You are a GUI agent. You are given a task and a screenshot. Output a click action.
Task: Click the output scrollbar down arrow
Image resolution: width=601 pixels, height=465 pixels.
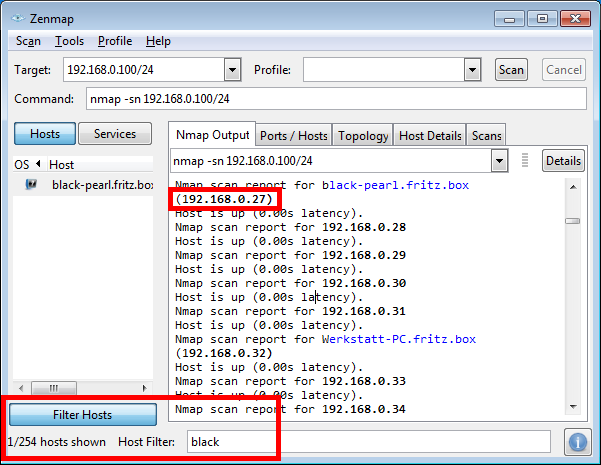click(x=573, y=407)
